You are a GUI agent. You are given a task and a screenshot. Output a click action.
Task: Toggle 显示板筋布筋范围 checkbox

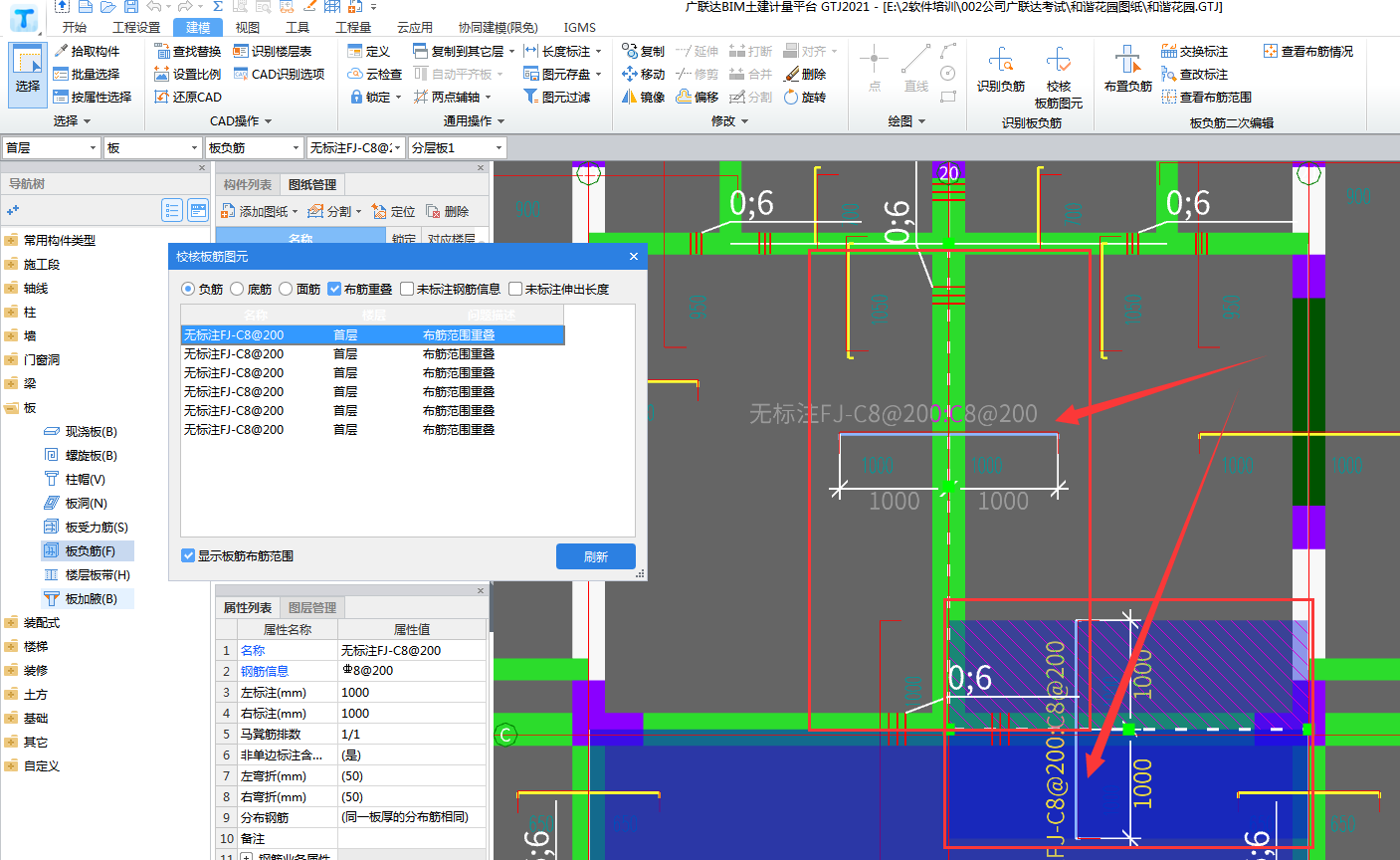pyautogui.click(x=188, y=555)
